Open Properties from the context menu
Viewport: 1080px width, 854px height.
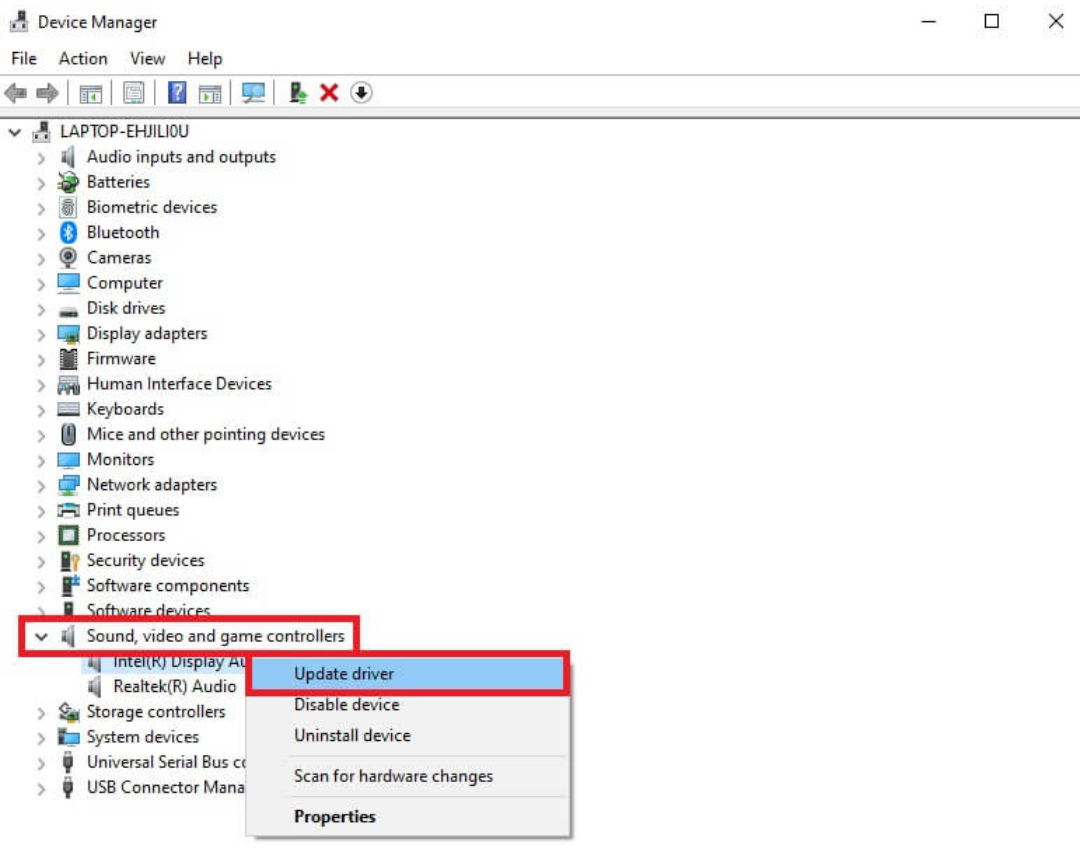(x=335, y=816)
